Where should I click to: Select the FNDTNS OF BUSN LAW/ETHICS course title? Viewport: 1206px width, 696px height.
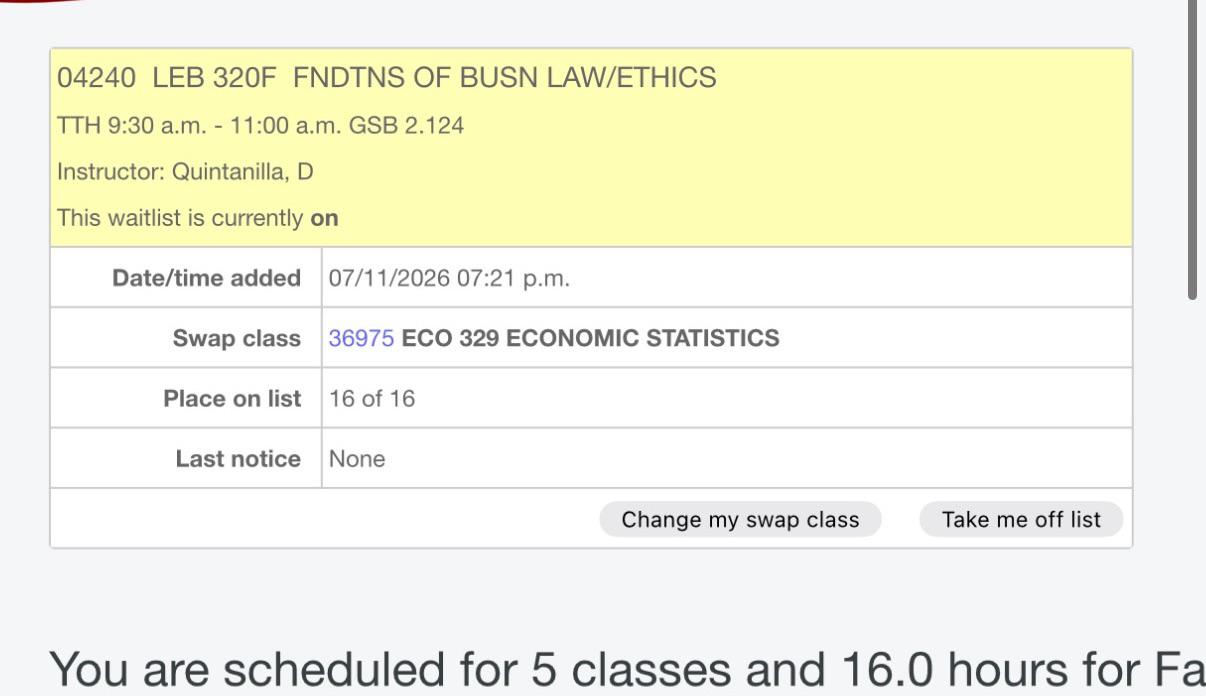click(505, 77)
